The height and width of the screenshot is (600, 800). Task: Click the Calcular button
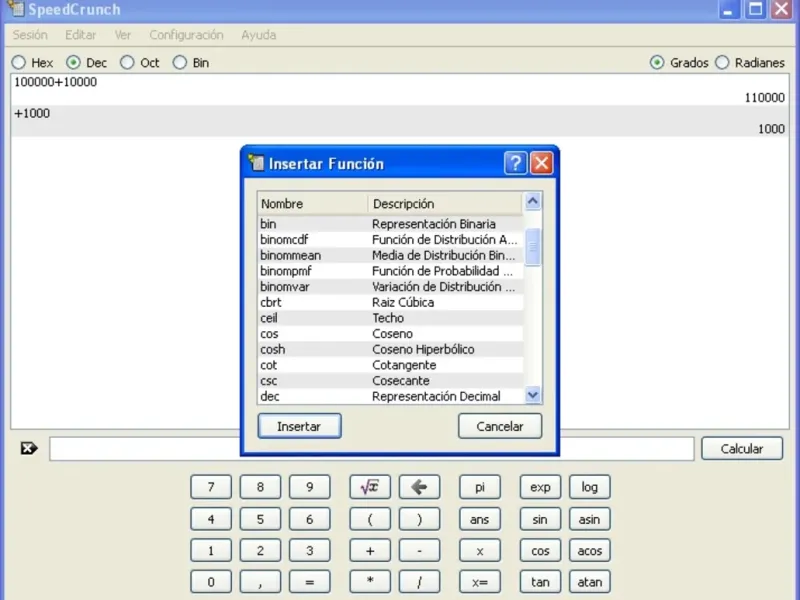742,448
